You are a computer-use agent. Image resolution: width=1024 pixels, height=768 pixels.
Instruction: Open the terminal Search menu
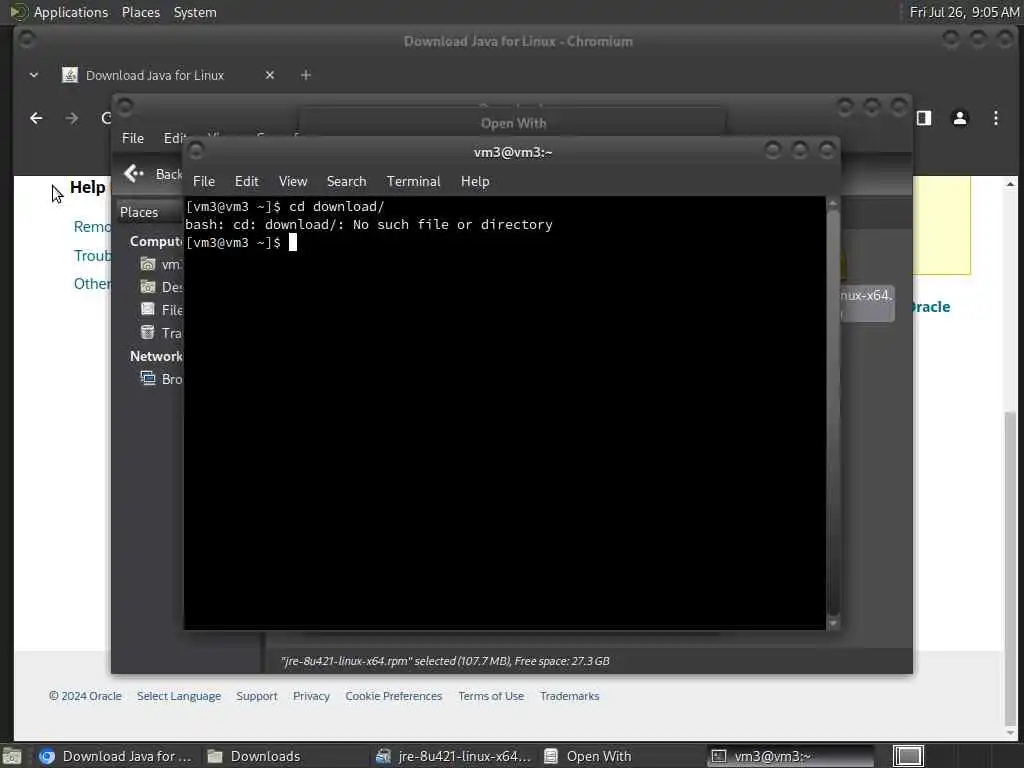[346, 182]
